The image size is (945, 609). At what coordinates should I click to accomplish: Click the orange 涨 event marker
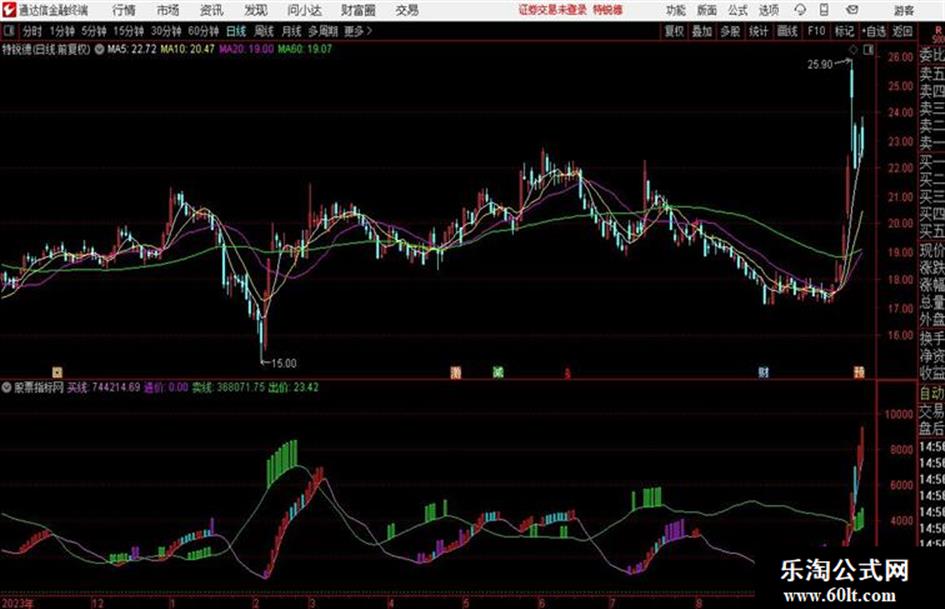tap(456, 373)
